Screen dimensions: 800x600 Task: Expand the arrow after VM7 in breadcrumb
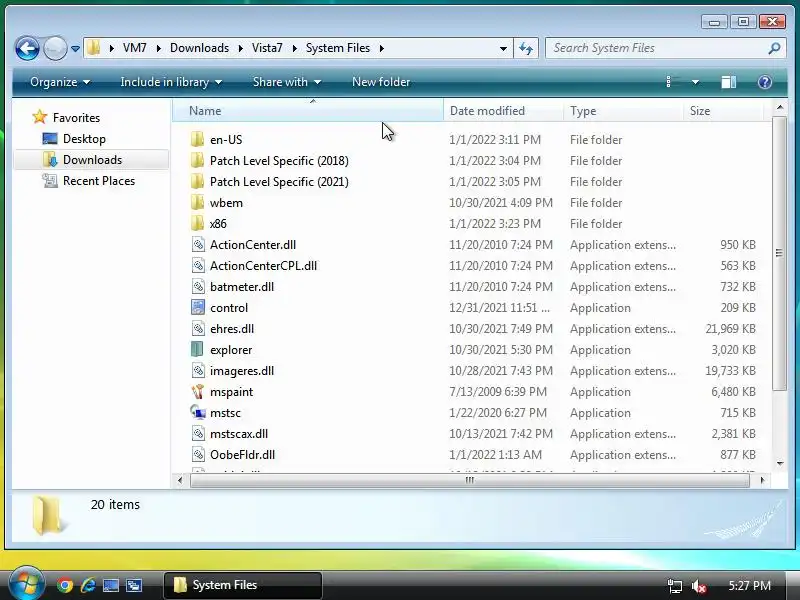point(159,48)
